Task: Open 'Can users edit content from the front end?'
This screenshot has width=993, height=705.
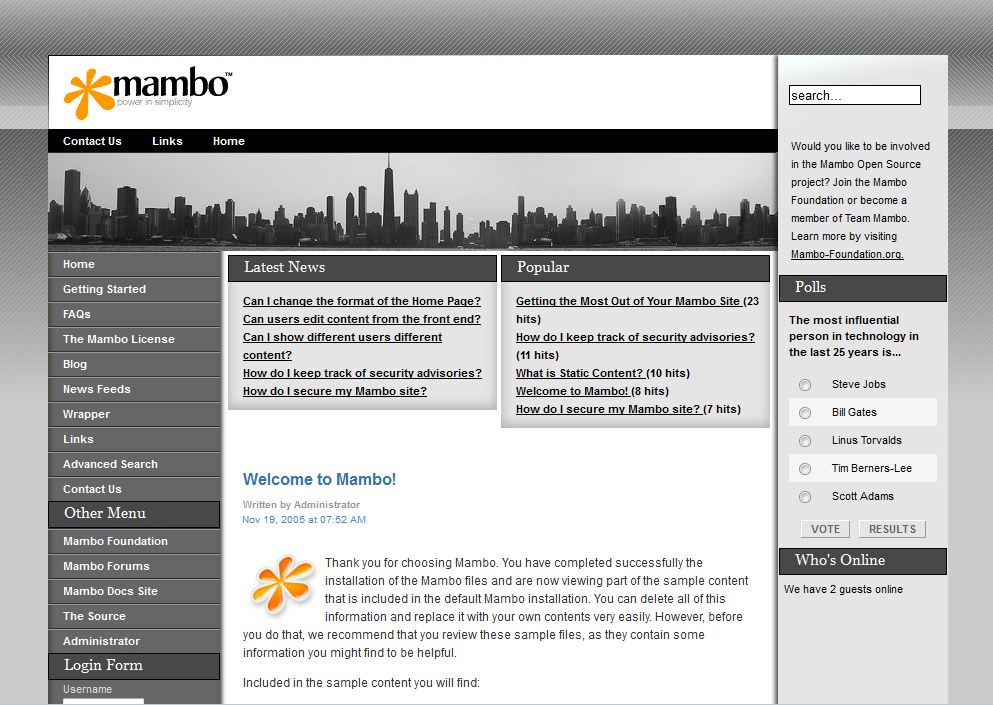Action: click(362, 319)
